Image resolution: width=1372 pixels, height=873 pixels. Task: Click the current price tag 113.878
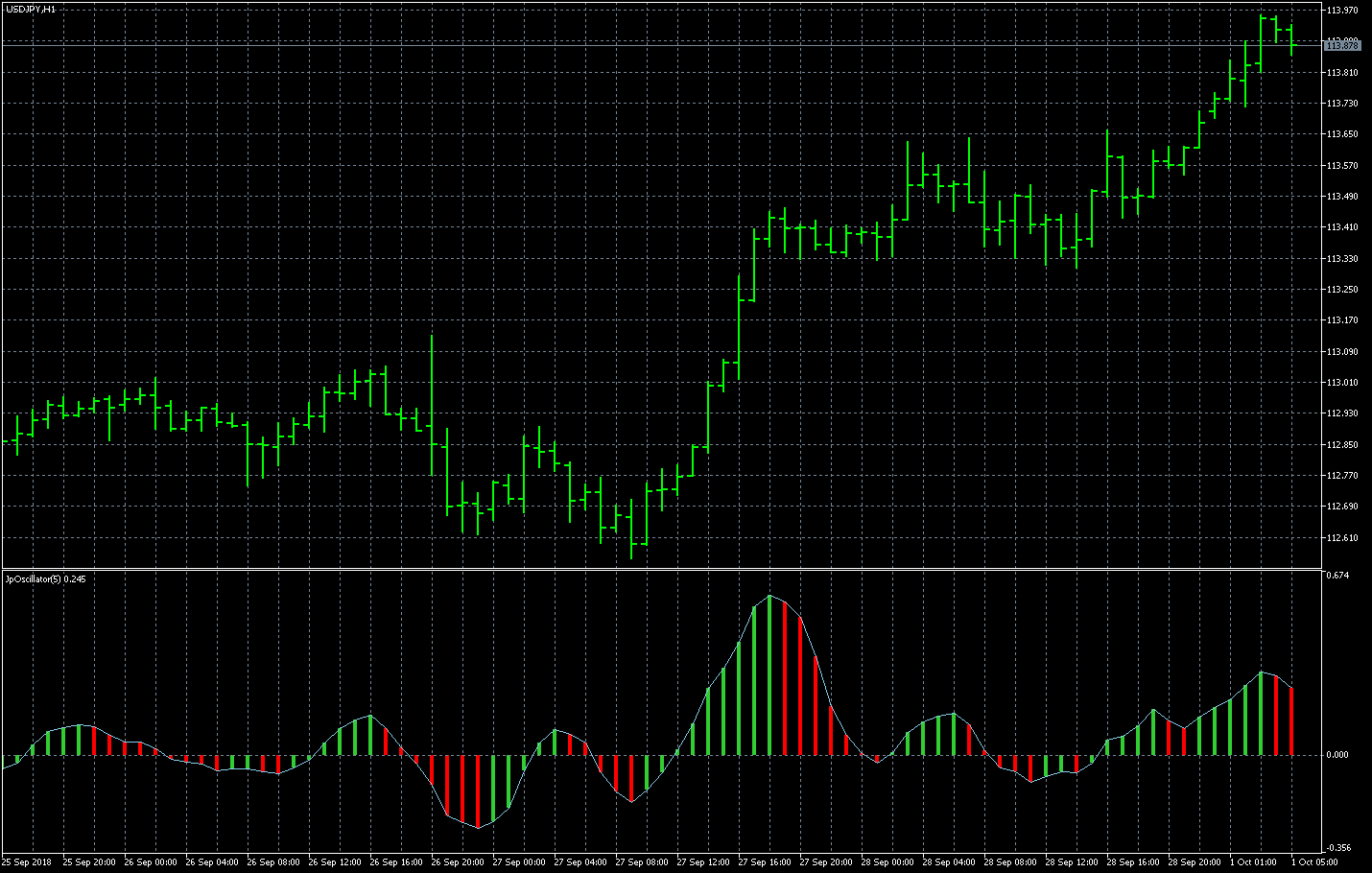click(1342, 46)
